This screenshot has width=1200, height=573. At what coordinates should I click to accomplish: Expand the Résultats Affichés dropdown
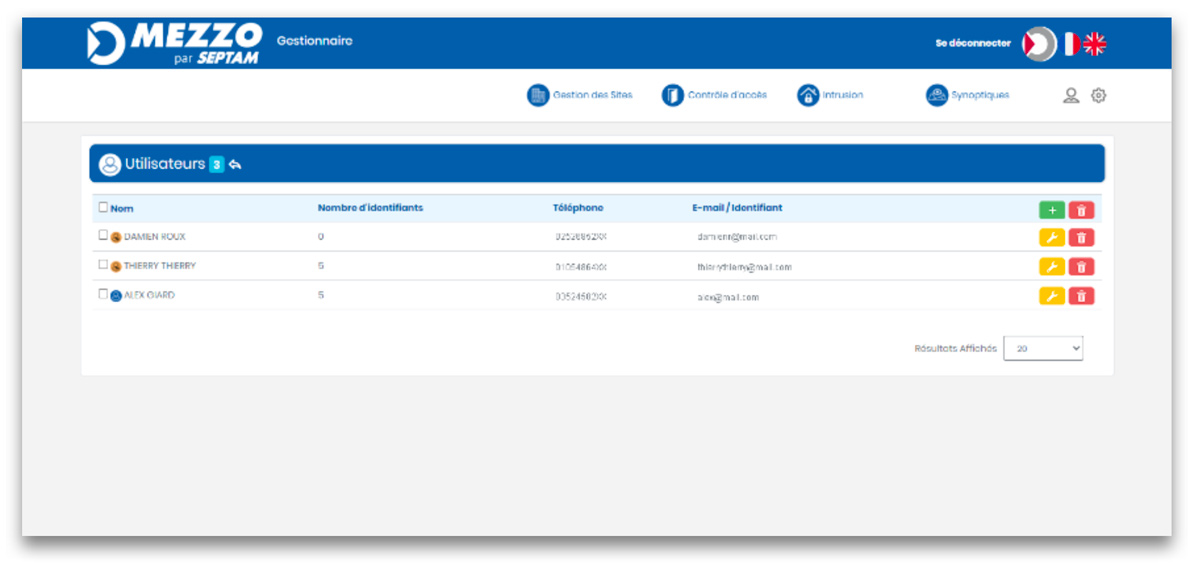click(1042, 348)
